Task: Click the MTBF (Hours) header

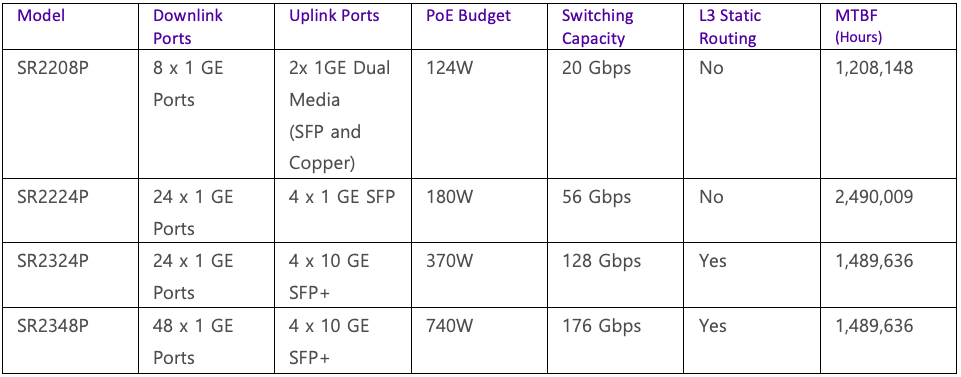Action: [x=860, y=26]
